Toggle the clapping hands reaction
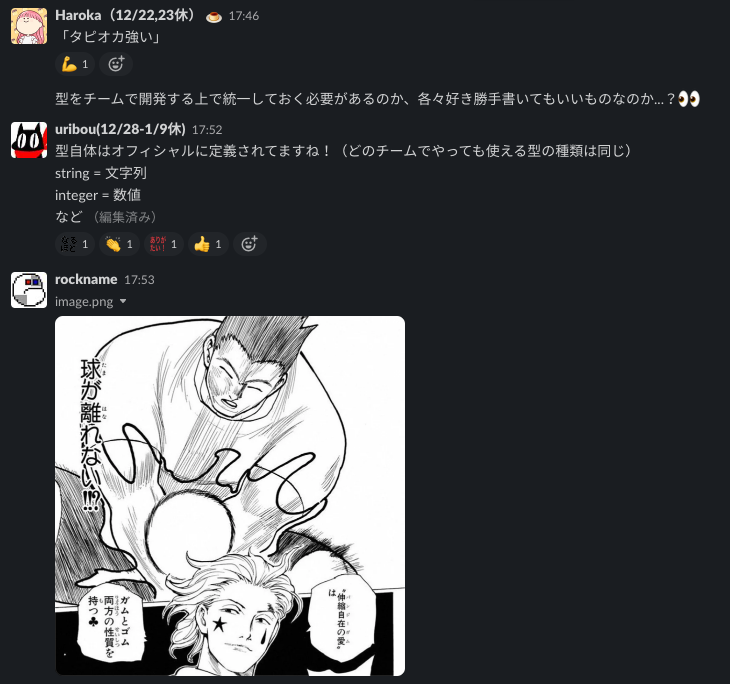The height and width of the screenshot is (684, 730). coord(119,244)
